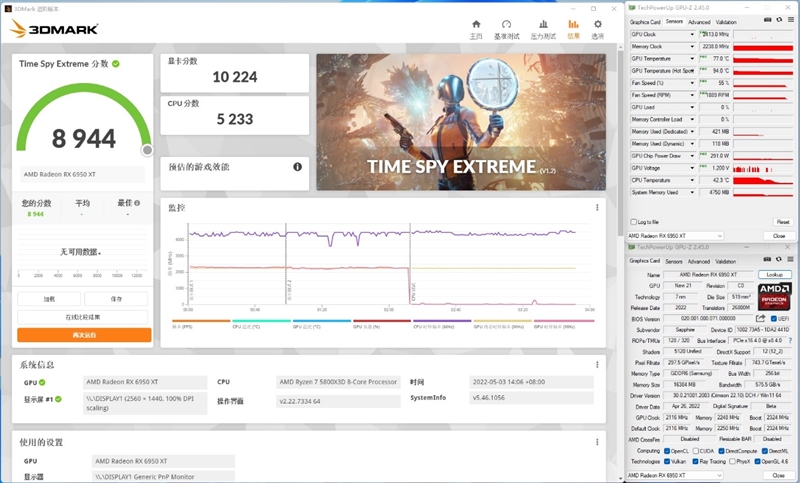Toggle the CUDA checkbox
The width and height of the screenshot is (800, 483).
(695, 451)
